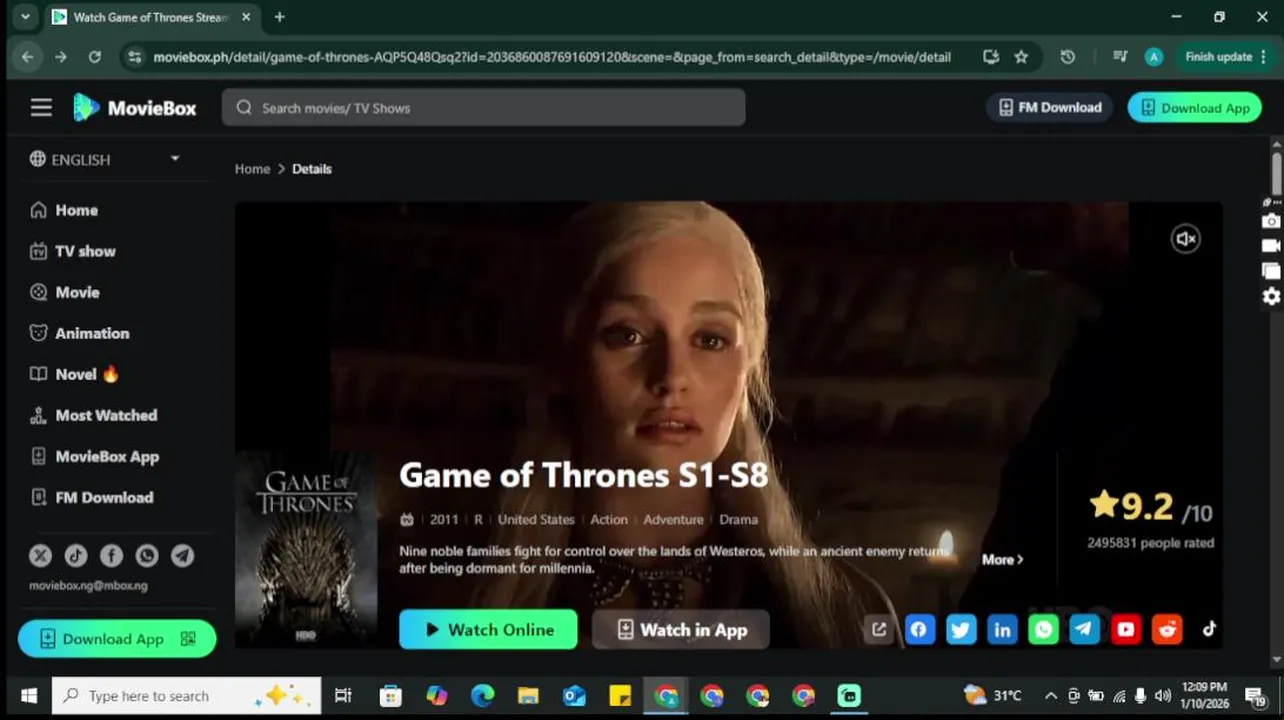The image size is (1284, 720).
Task: Open the Chrome profile avatar A
Action: [1153, 57]
